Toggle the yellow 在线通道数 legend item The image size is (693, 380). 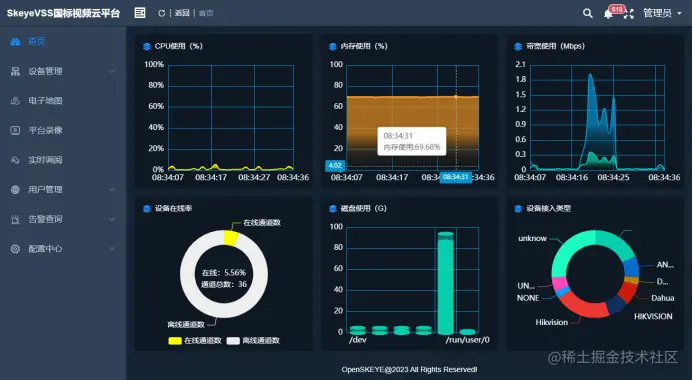click(x=195, y=341)
